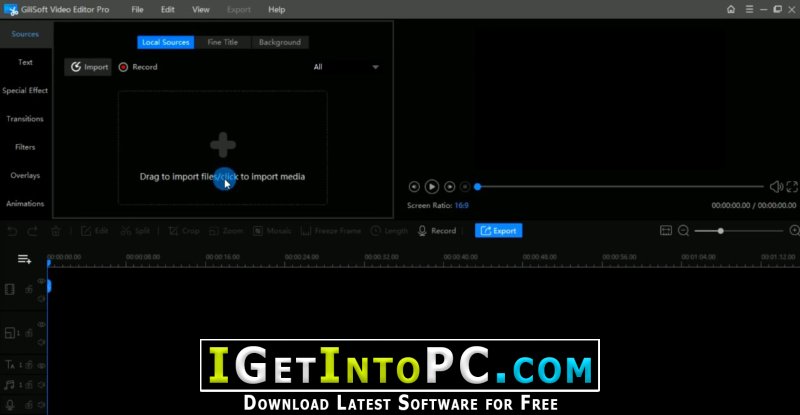
Task: Click the Split scissors tool
Action: pos(135,231)
